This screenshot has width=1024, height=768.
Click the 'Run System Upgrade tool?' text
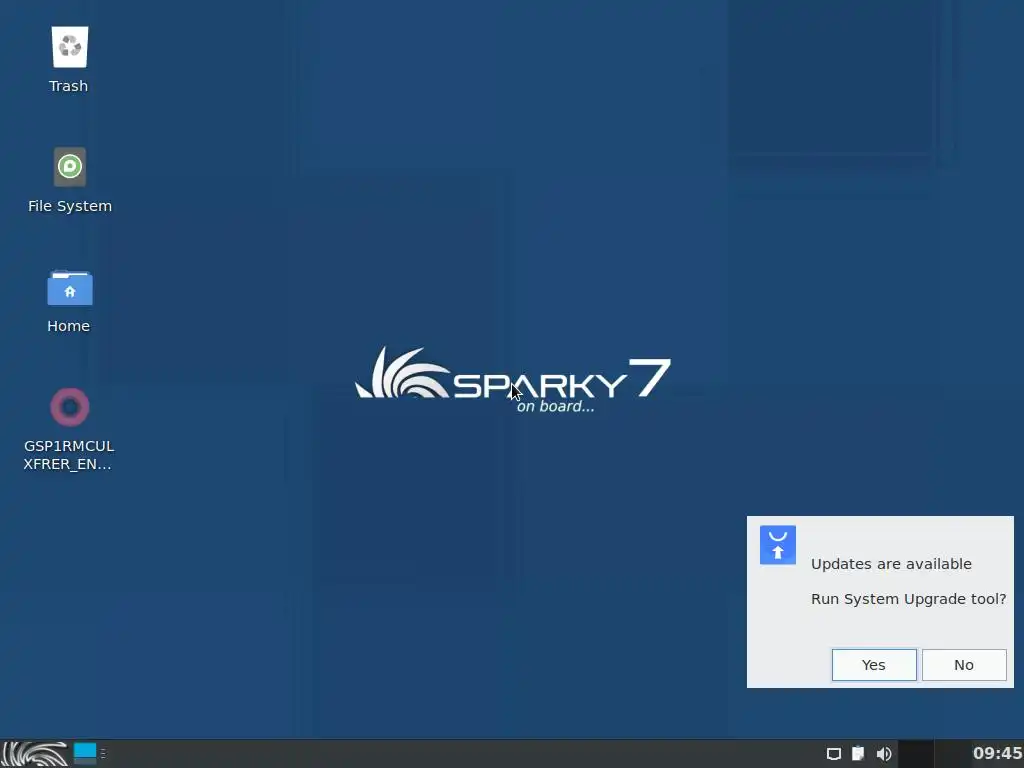point(908,599)
